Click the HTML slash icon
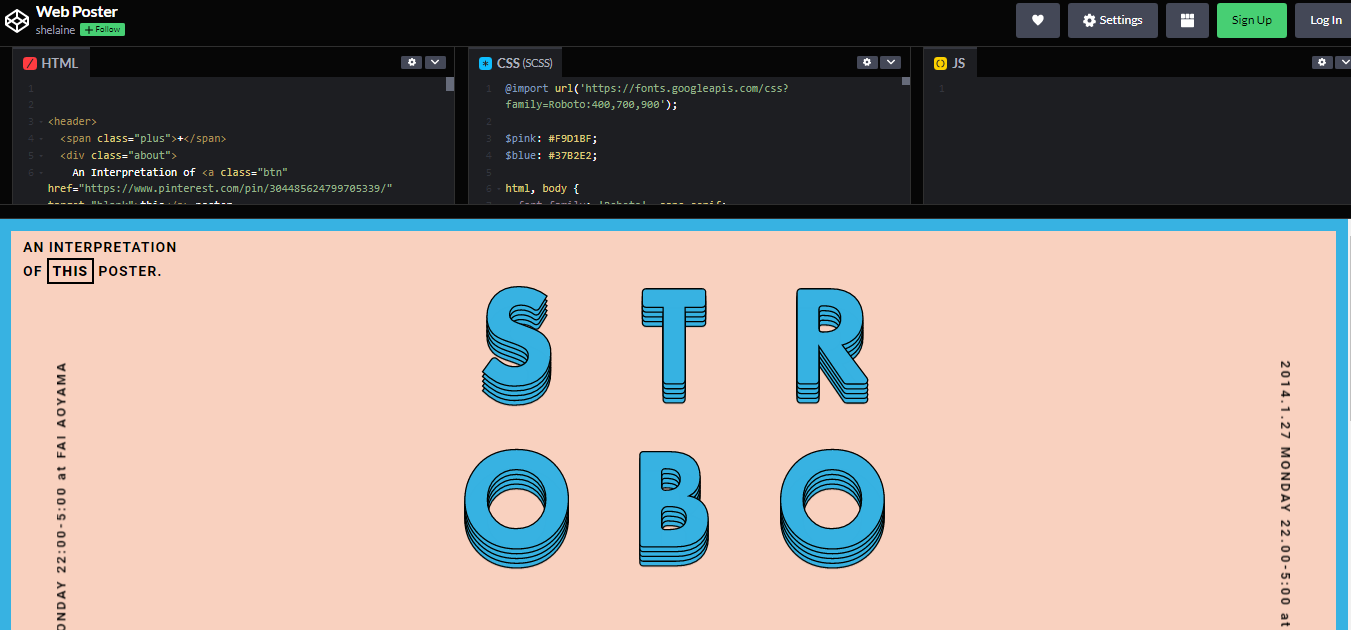 (x=30, y=63)
